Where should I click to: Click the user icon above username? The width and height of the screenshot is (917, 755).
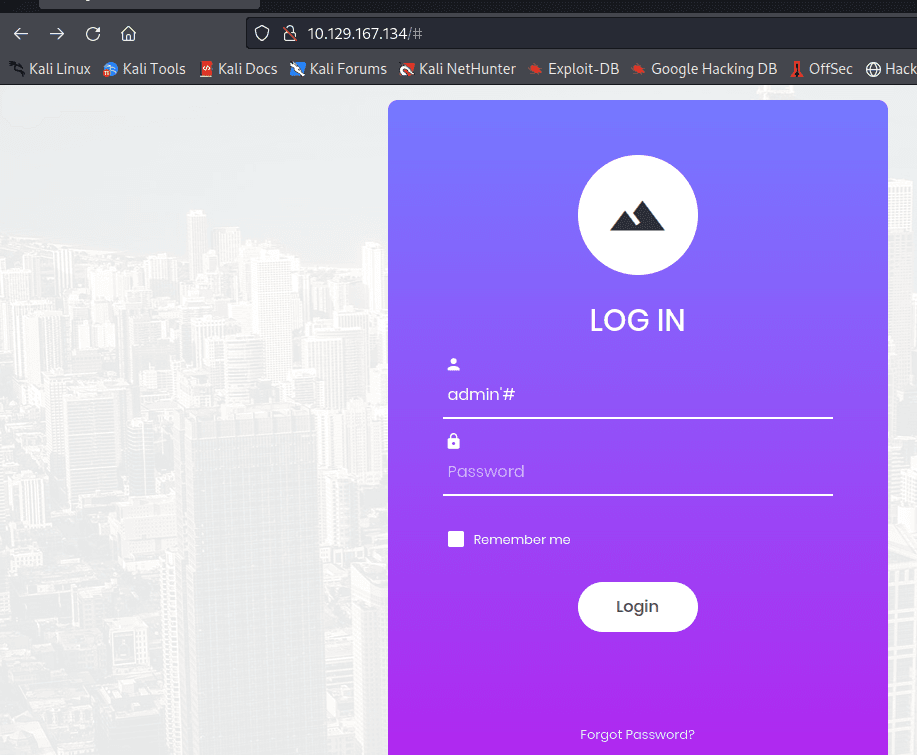[x=454, y=365]
